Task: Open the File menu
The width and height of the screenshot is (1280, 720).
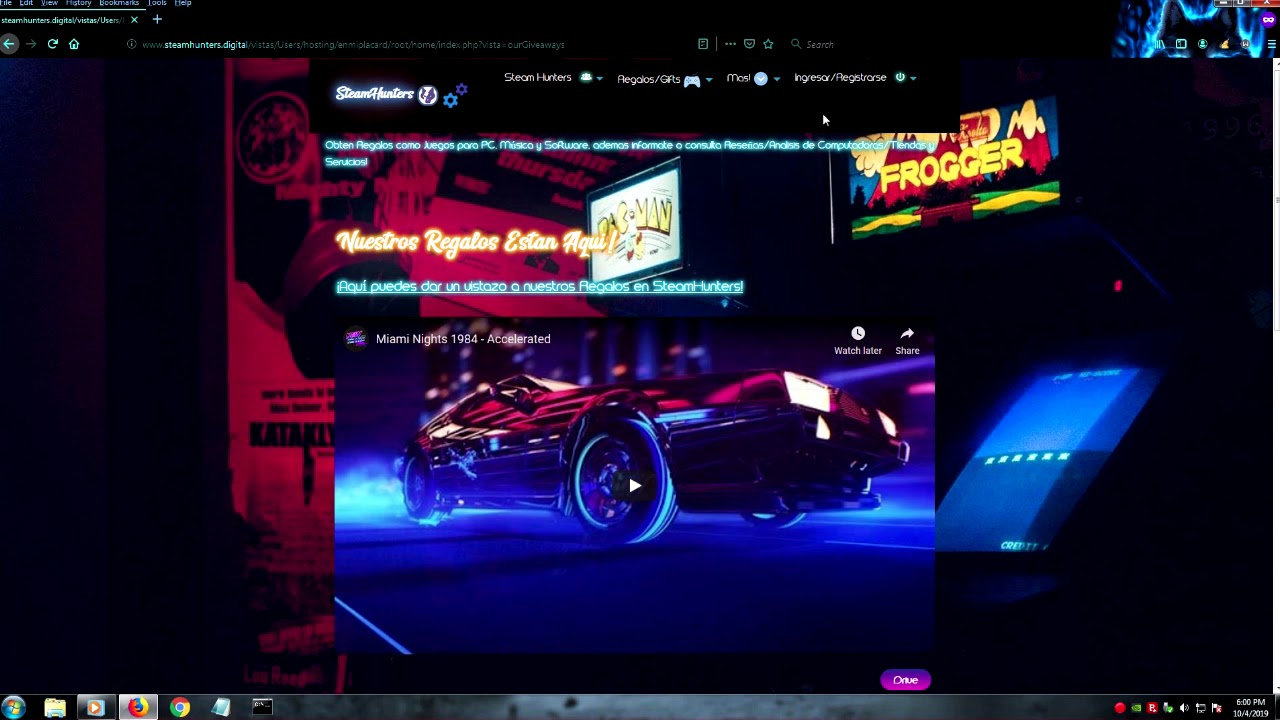Action: (6, 3)
